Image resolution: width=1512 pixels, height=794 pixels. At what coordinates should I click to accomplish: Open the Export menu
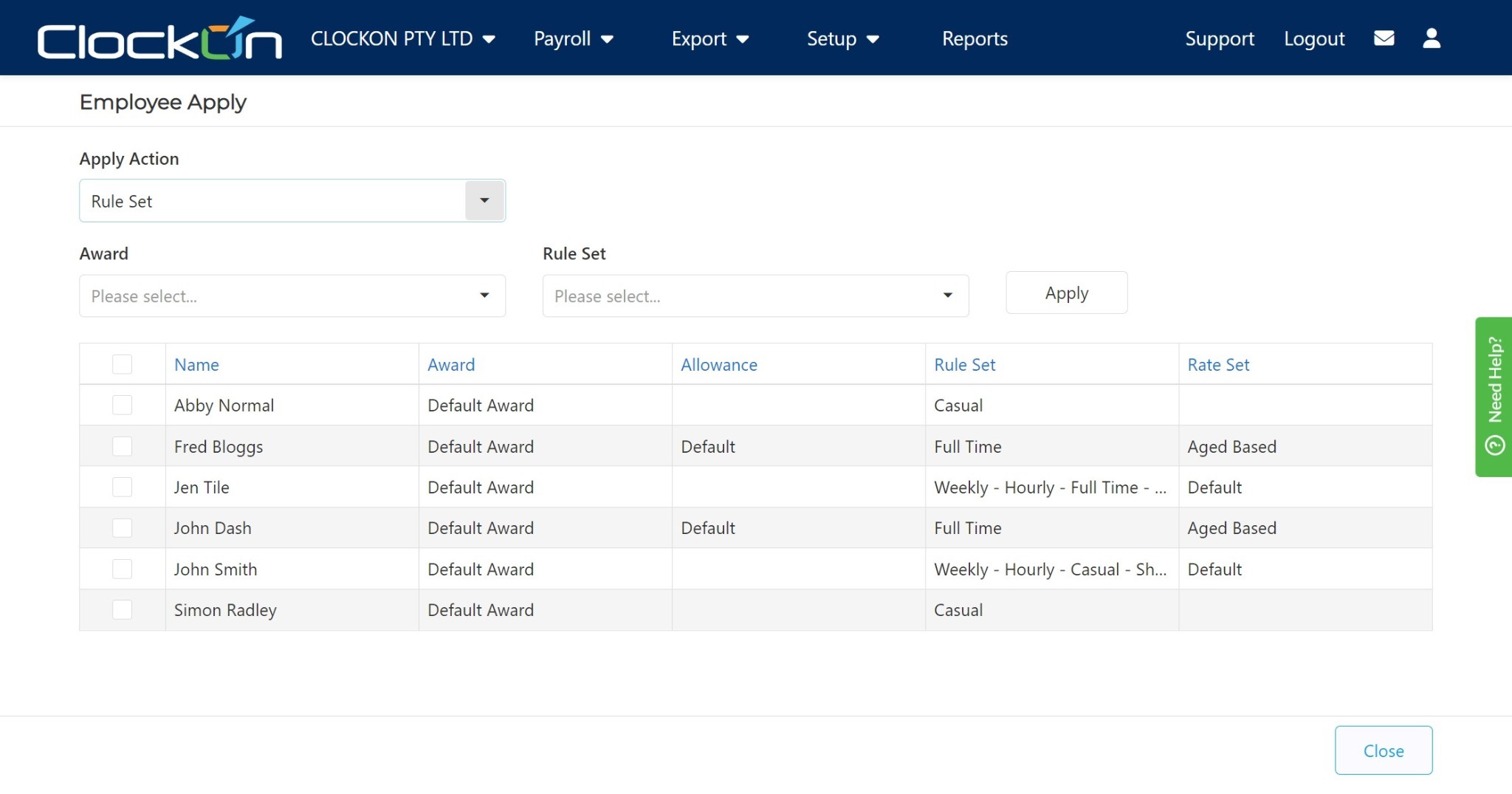click(709, 38)
